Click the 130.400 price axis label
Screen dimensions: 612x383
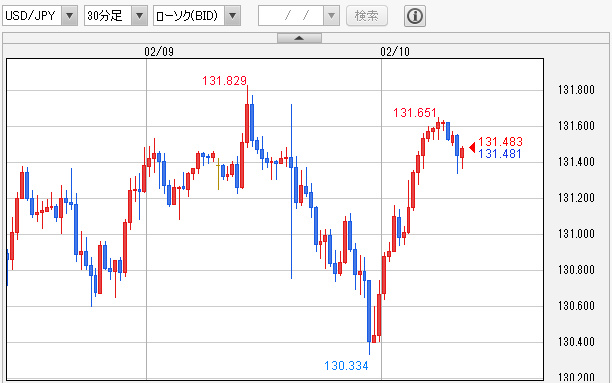tap(576, 342)
